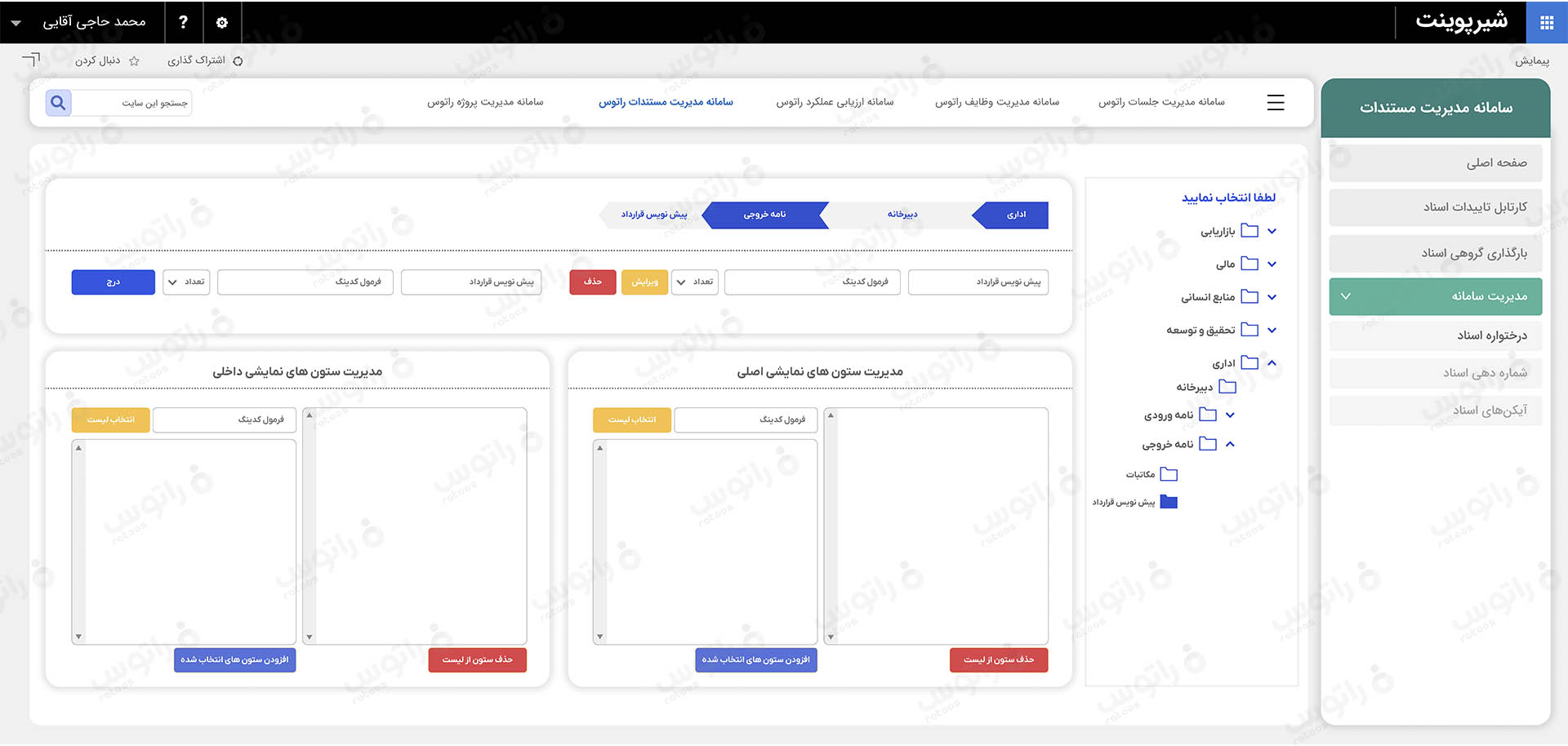This screenshot has width=1568, height=746.
Task: Click the follow star icon (دنبال کردن)
Action: click(x=135, y=61)
